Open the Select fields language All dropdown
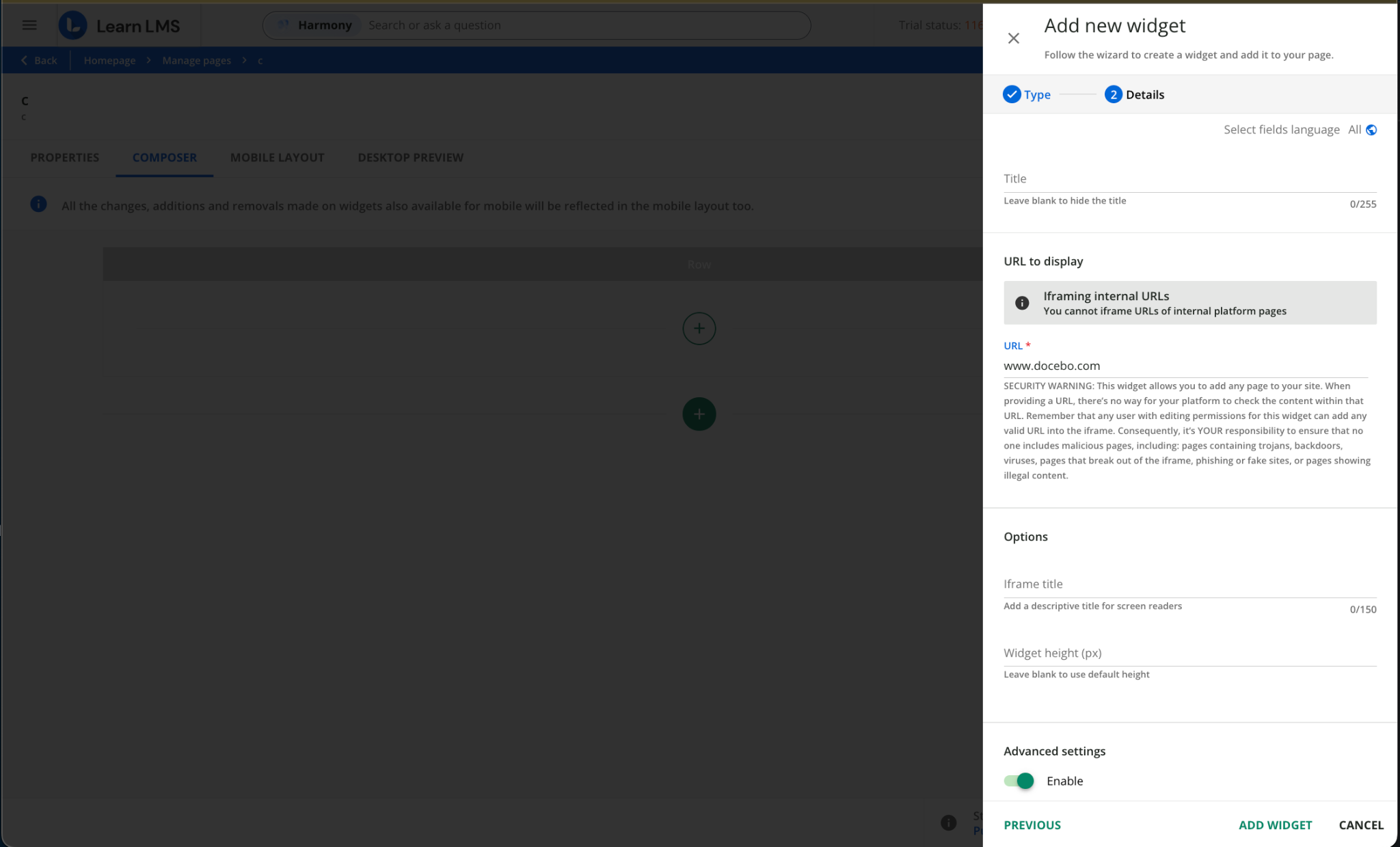The width and height of the screenshot is (1400, 847). coord(1354,130)
